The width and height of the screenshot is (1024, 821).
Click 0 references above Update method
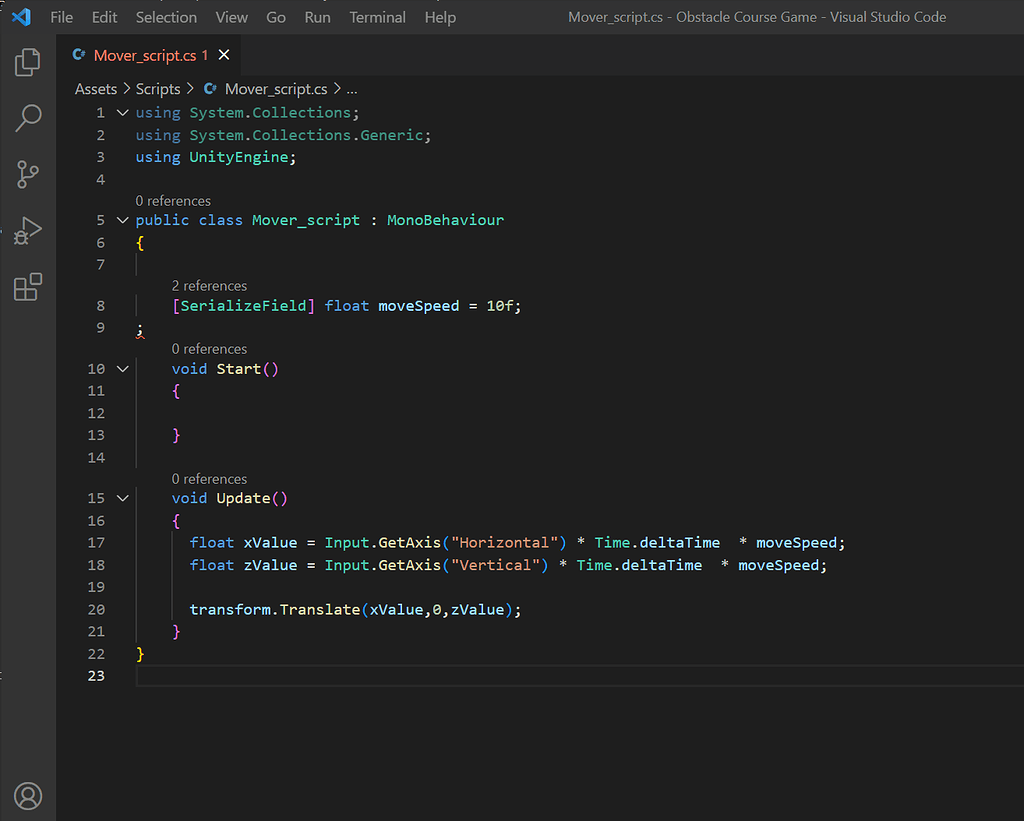click(209, 478)
